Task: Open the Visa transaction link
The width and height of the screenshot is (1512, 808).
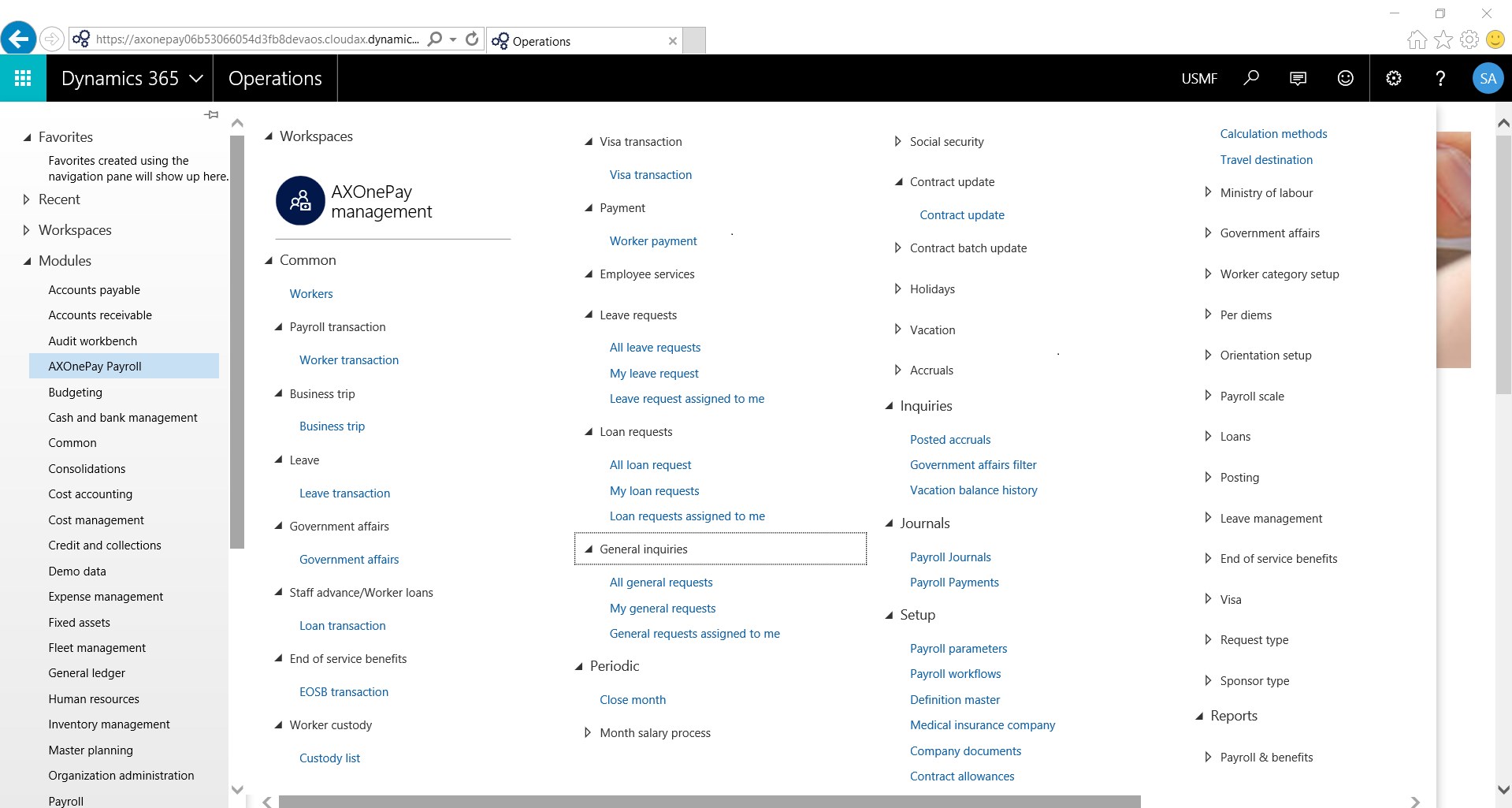Action: pos(651,175)
